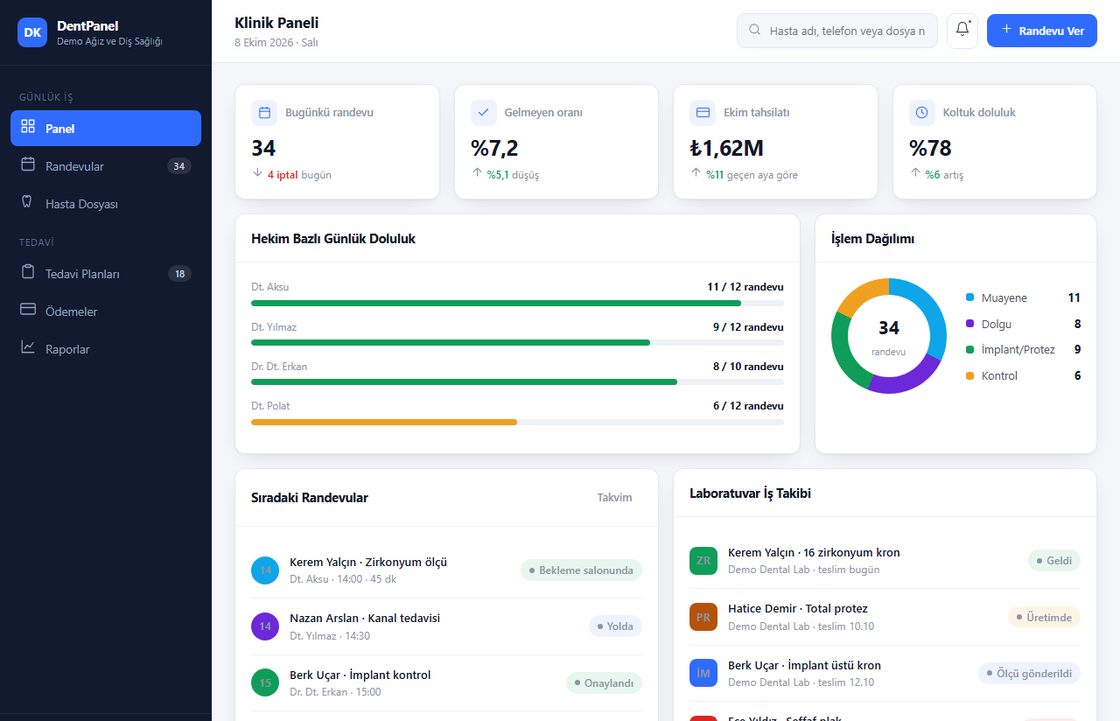This screenshot has height=721, width=1120.
Task: Click 'Kerem Yalçın · 16 zirkonyum kron' text
Action: [814, 552]
